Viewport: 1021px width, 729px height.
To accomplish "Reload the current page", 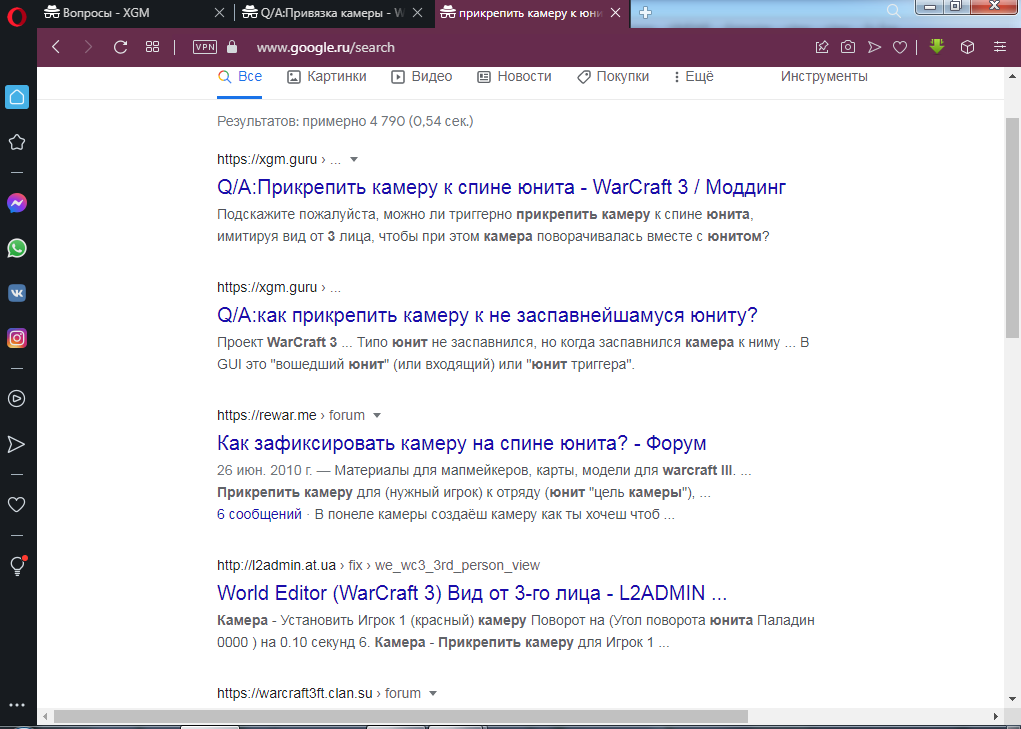I will pos(120,47).
